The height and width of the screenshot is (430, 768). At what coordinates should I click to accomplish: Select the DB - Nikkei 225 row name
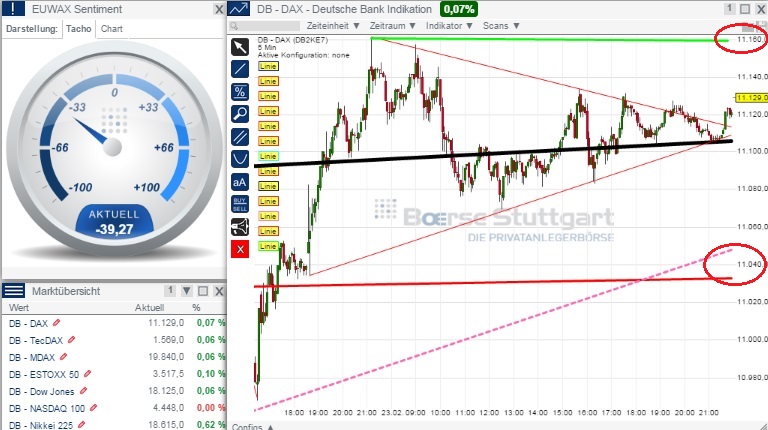pyautogui.click(x=41, y=425)
